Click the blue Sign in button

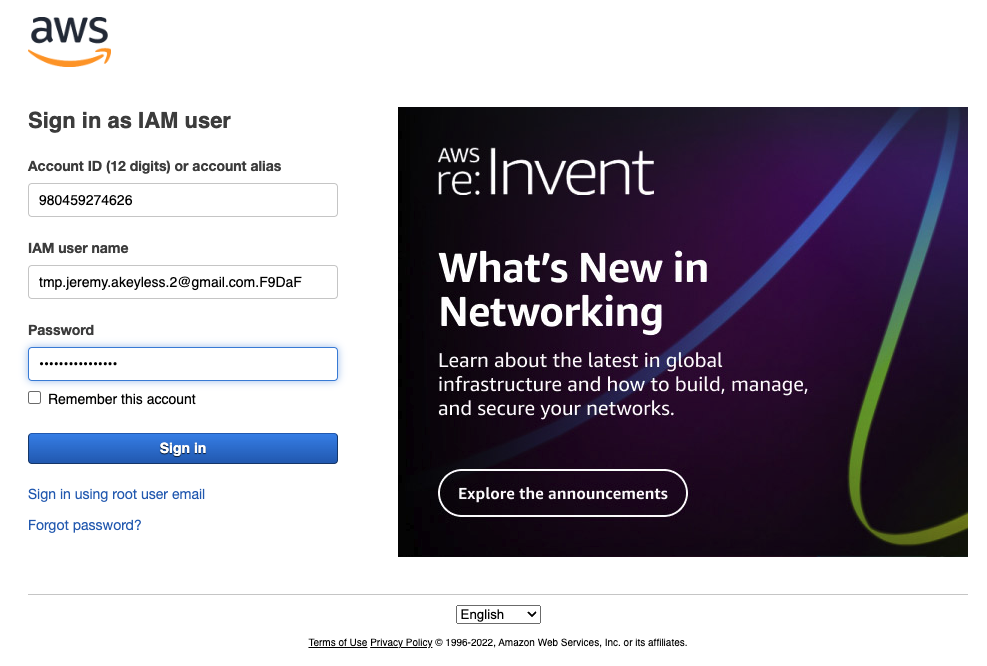[183, 448]
